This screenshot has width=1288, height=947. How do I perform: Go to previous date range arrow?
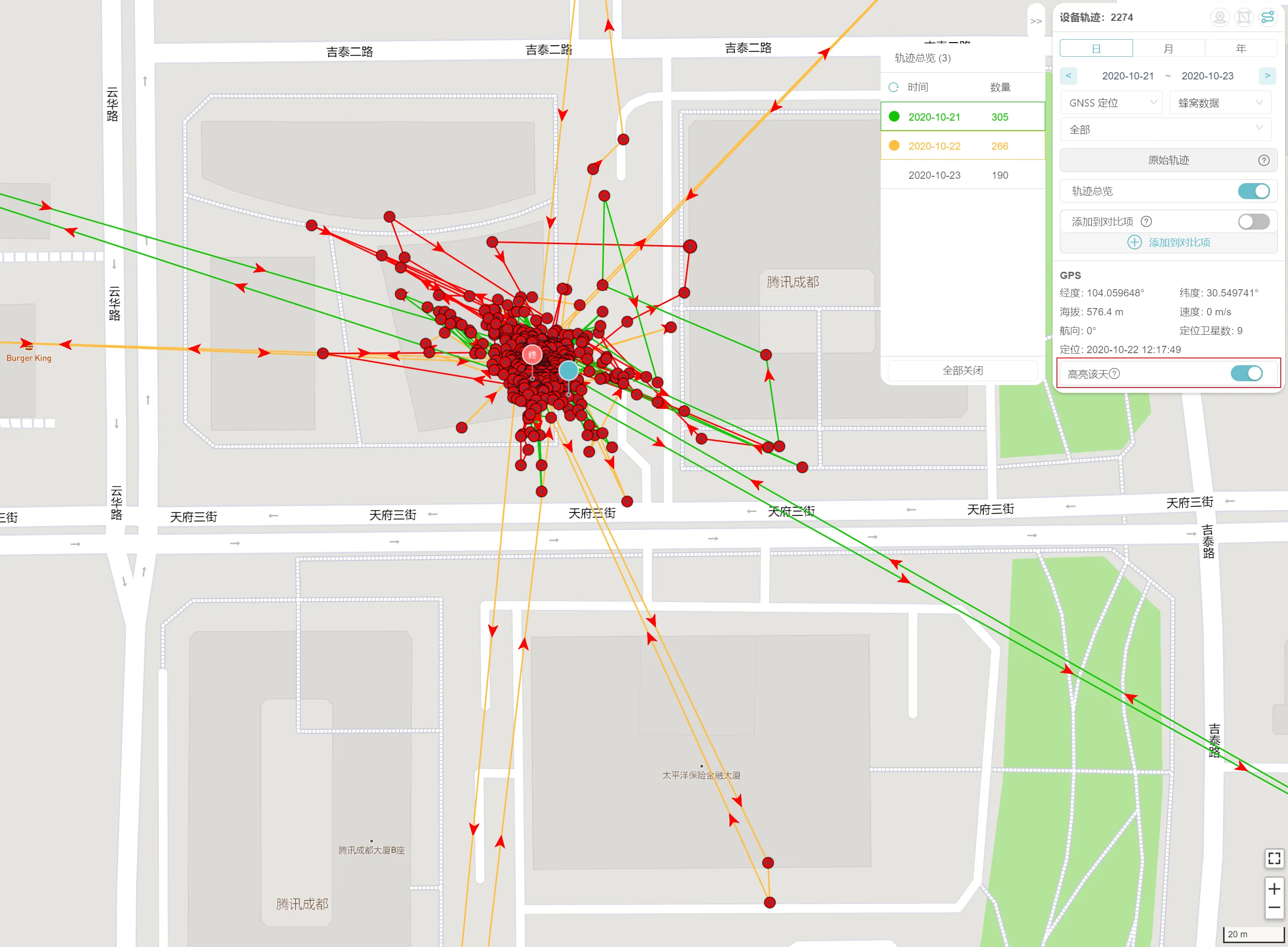click(1069, 76)
